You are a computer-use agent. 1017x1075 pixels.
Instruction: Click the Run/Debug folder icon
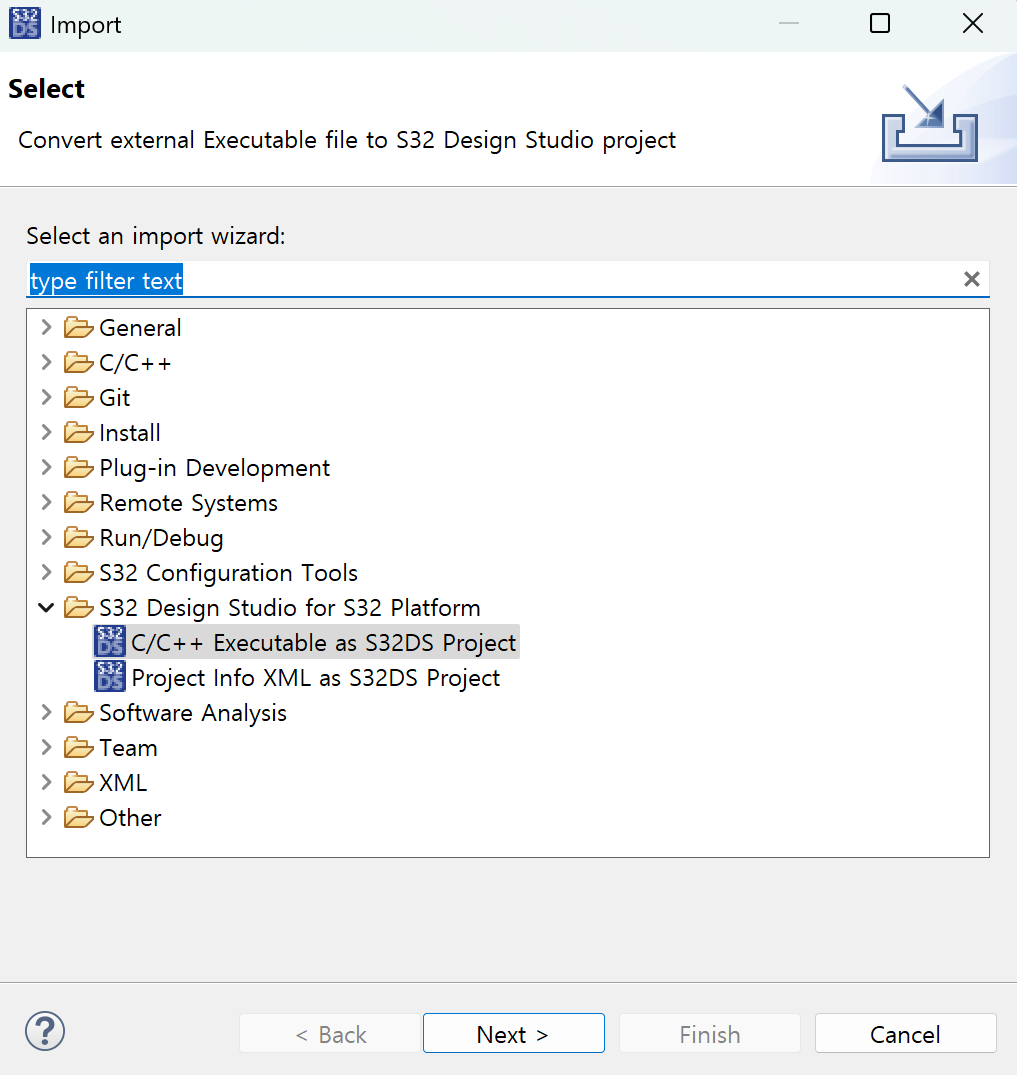(x=79, y=538)
